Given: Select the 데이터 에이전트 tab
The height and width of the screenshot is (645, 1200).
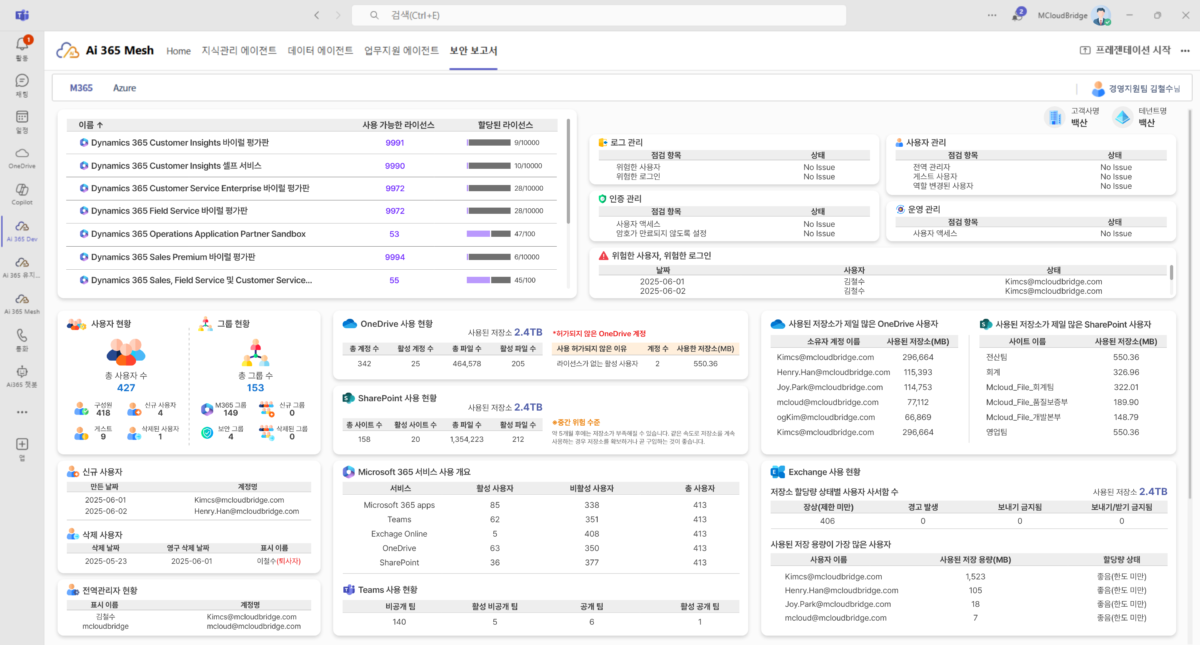Looking at the screenshot, I should click(x=320, y=51).
